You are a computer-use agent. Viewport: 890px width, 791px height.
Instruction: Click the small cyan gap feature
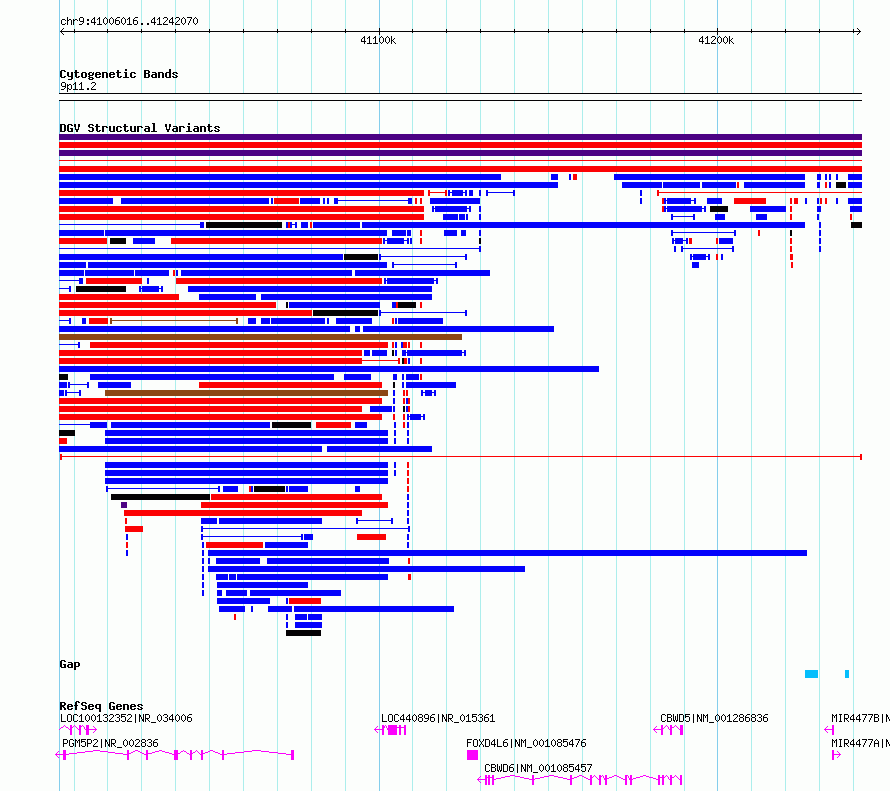point(847,674)
